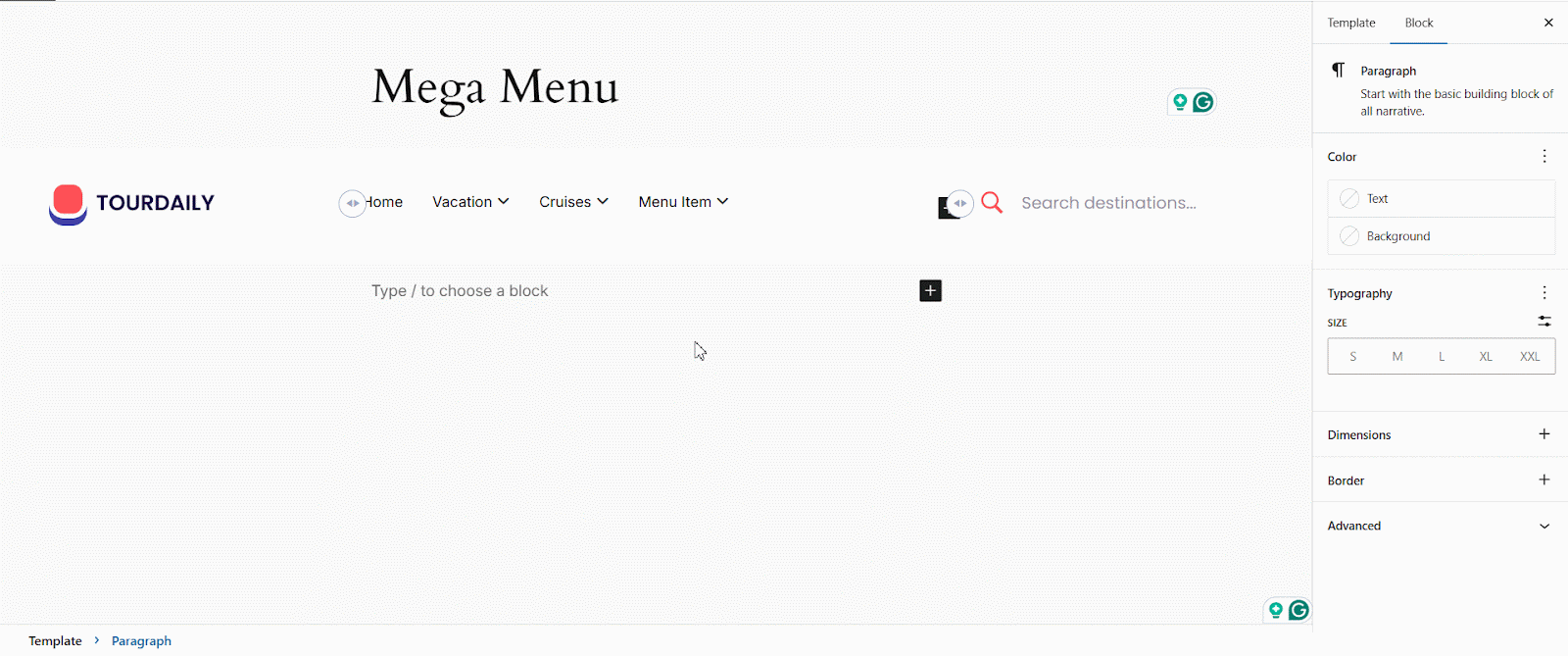Add Dimensions options with plus icon
This screenshot has width=1568, height=656.
tap(1544, 433)
